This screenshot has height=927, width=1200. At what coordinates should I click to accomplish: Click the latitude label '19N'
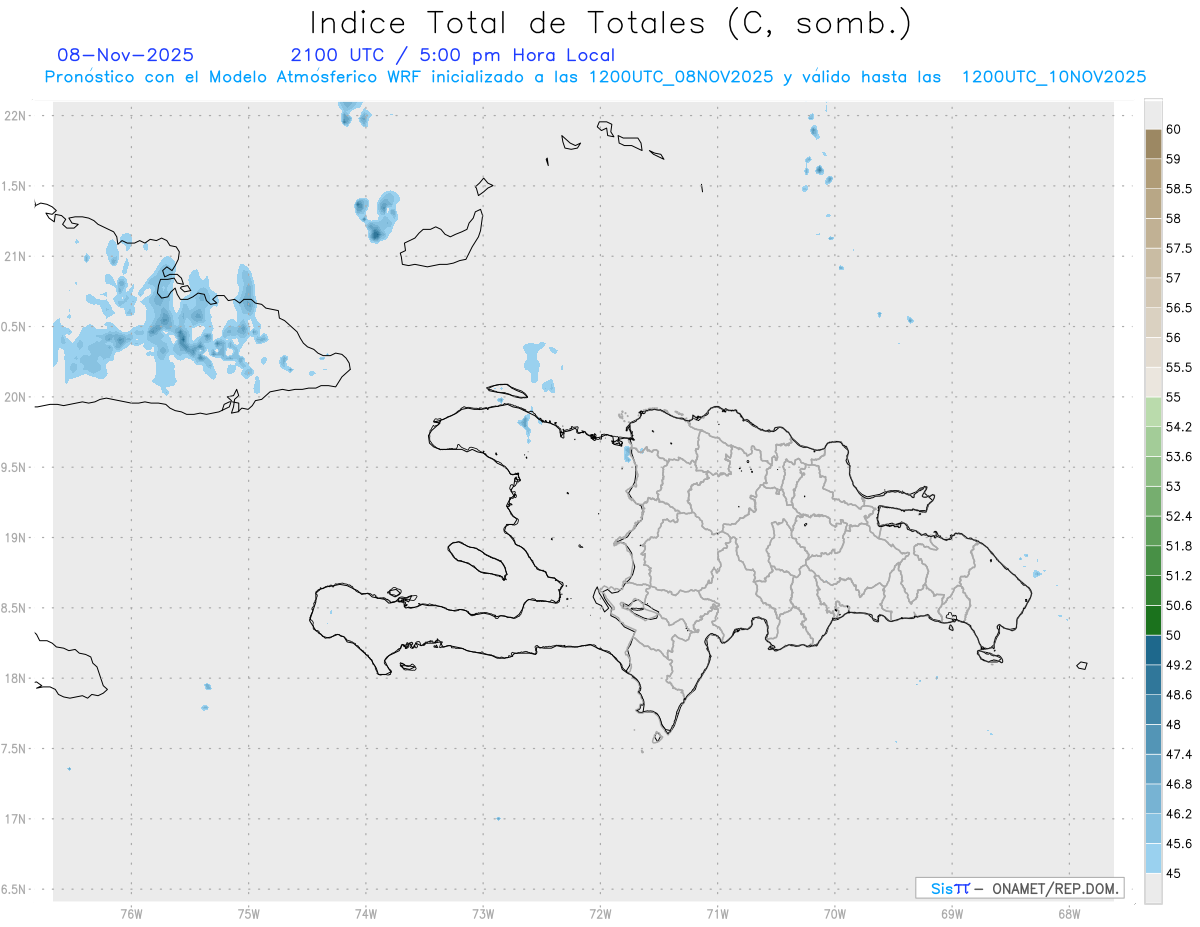click(14, 538)
